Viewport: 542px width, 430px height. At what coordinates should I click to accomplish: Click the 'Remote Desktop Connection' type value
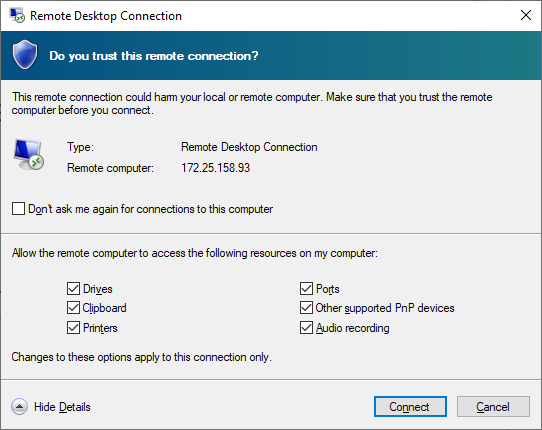249,147
